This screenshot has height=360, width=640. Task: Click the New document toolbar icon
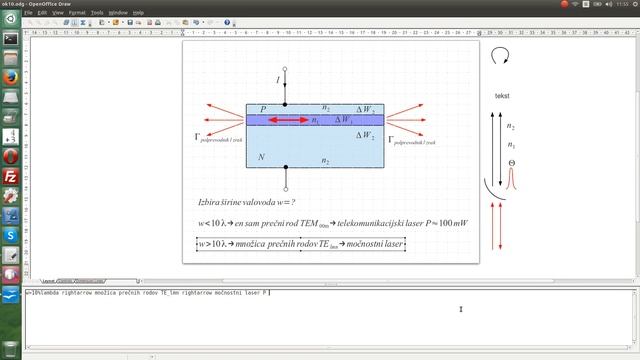pyautogui.click(x=102, y=22)
